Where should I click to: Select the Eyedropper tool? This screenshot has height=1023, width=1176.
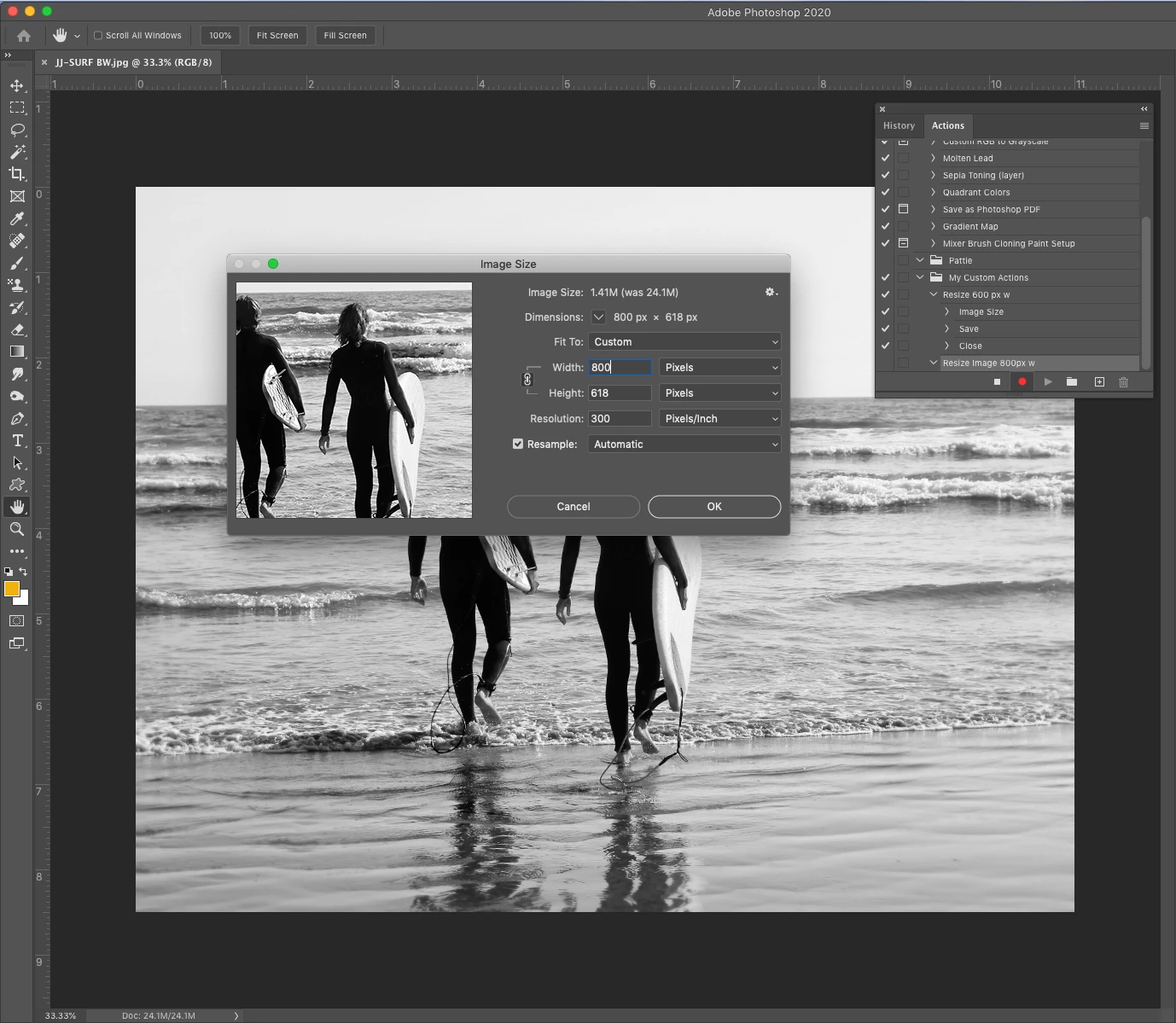(17, 218)
